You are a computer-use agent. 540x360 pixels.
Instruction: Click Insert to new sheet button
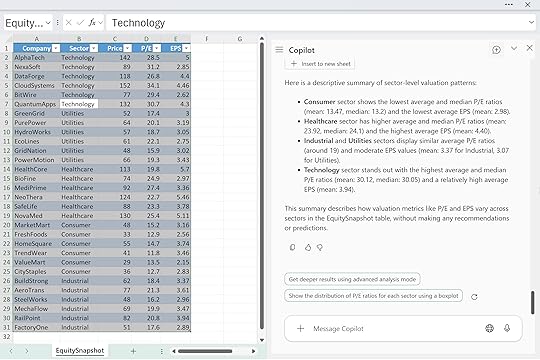click(x=320, y=64)
